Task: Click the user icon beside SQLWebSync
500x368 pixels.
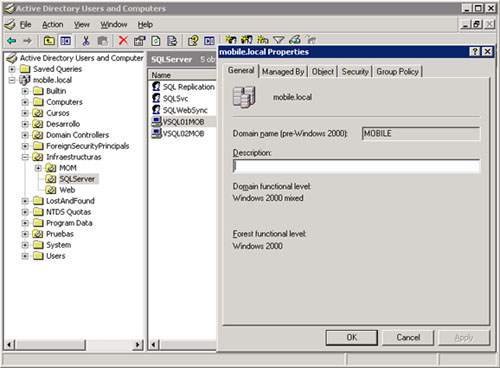Action: 156,110
